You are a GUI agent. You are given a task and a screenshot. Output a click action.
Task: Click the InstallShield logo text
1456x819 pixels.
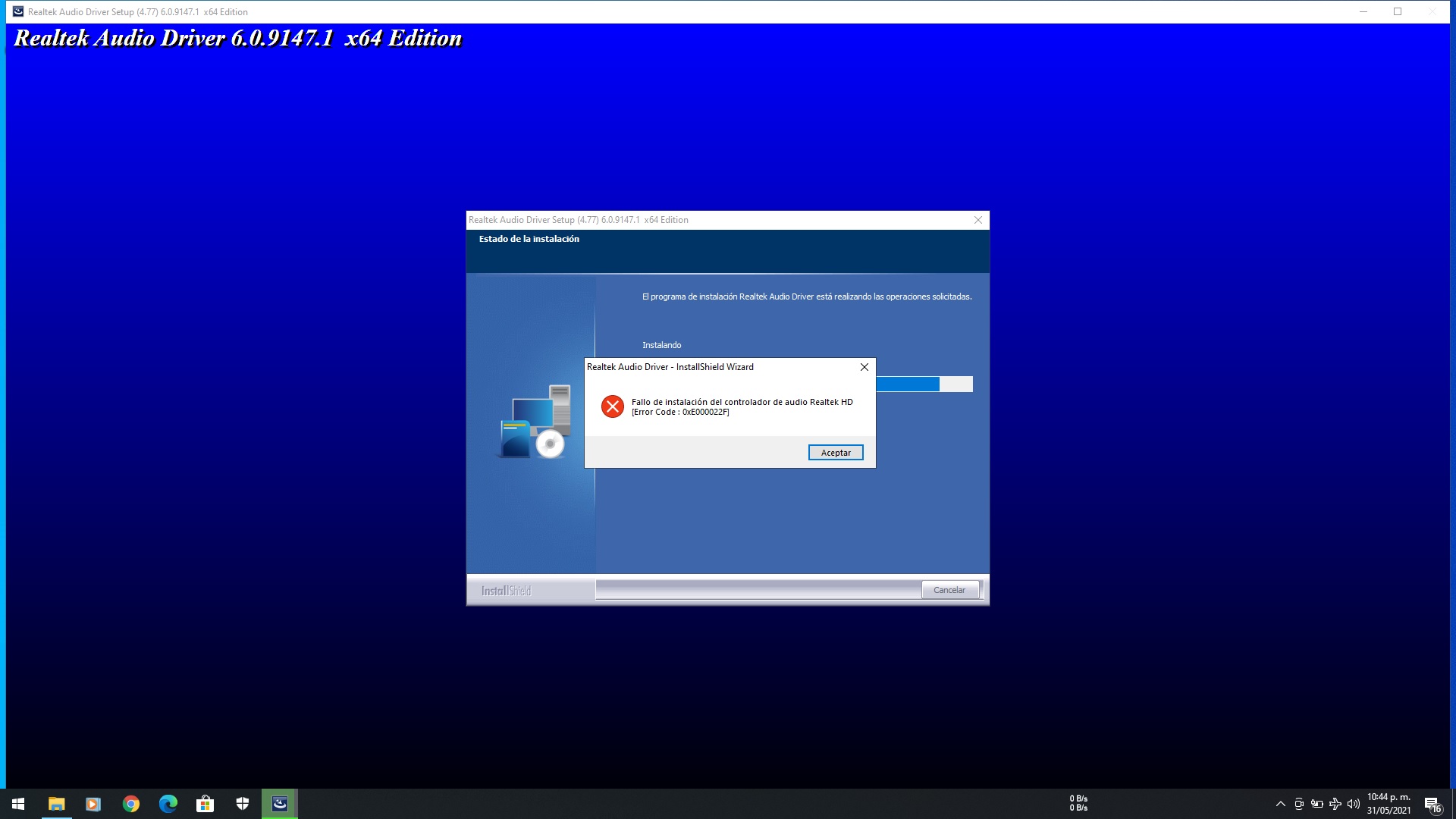pos(506,591)
